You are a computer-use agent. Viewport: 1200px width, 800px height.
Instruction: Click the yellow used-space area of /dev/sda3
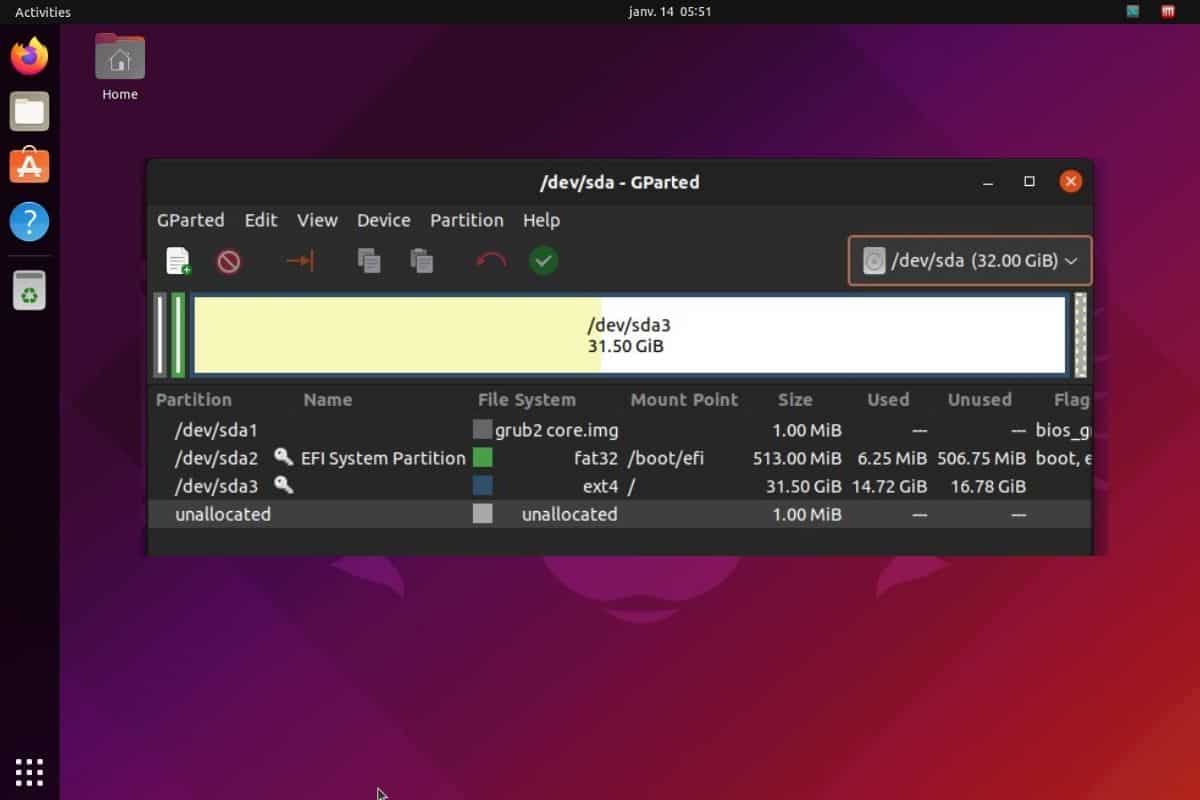[400, 335]
